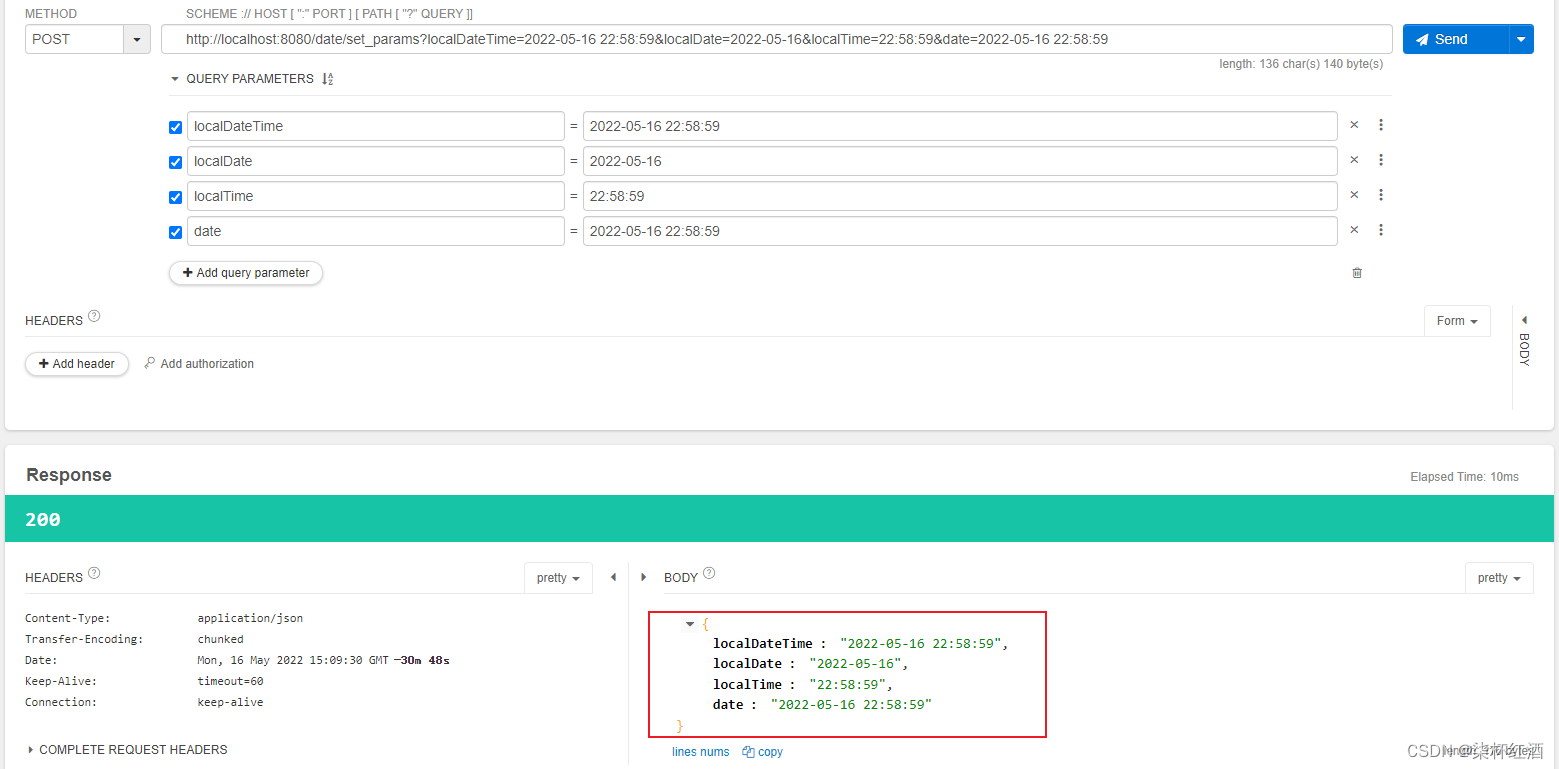Uncheck the localDateTime parameter checkbox

coord(176,127)
